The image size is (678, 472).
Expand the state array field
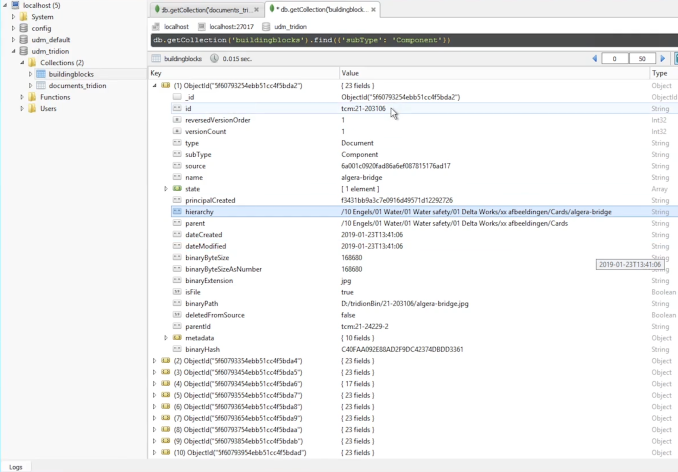click(166, 188)
